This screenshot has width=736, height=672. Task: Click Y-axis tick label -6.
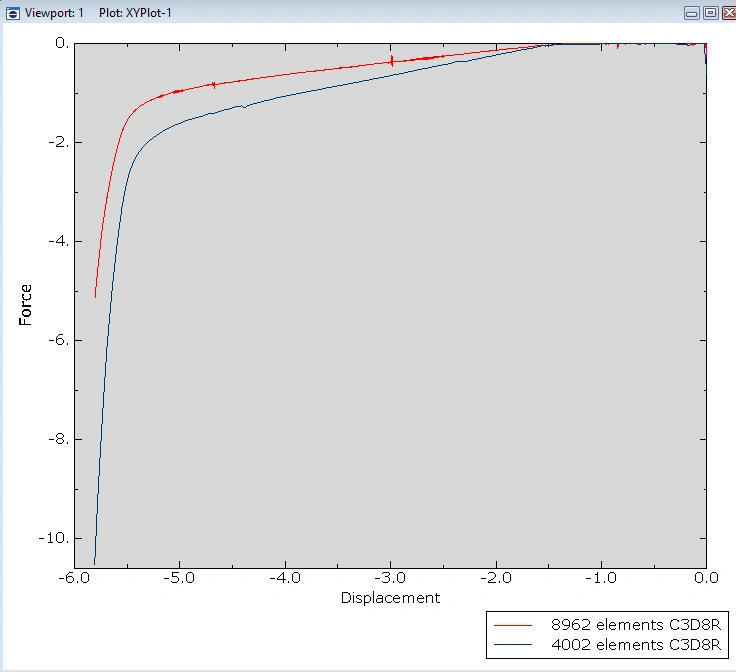tap(59, 340)
